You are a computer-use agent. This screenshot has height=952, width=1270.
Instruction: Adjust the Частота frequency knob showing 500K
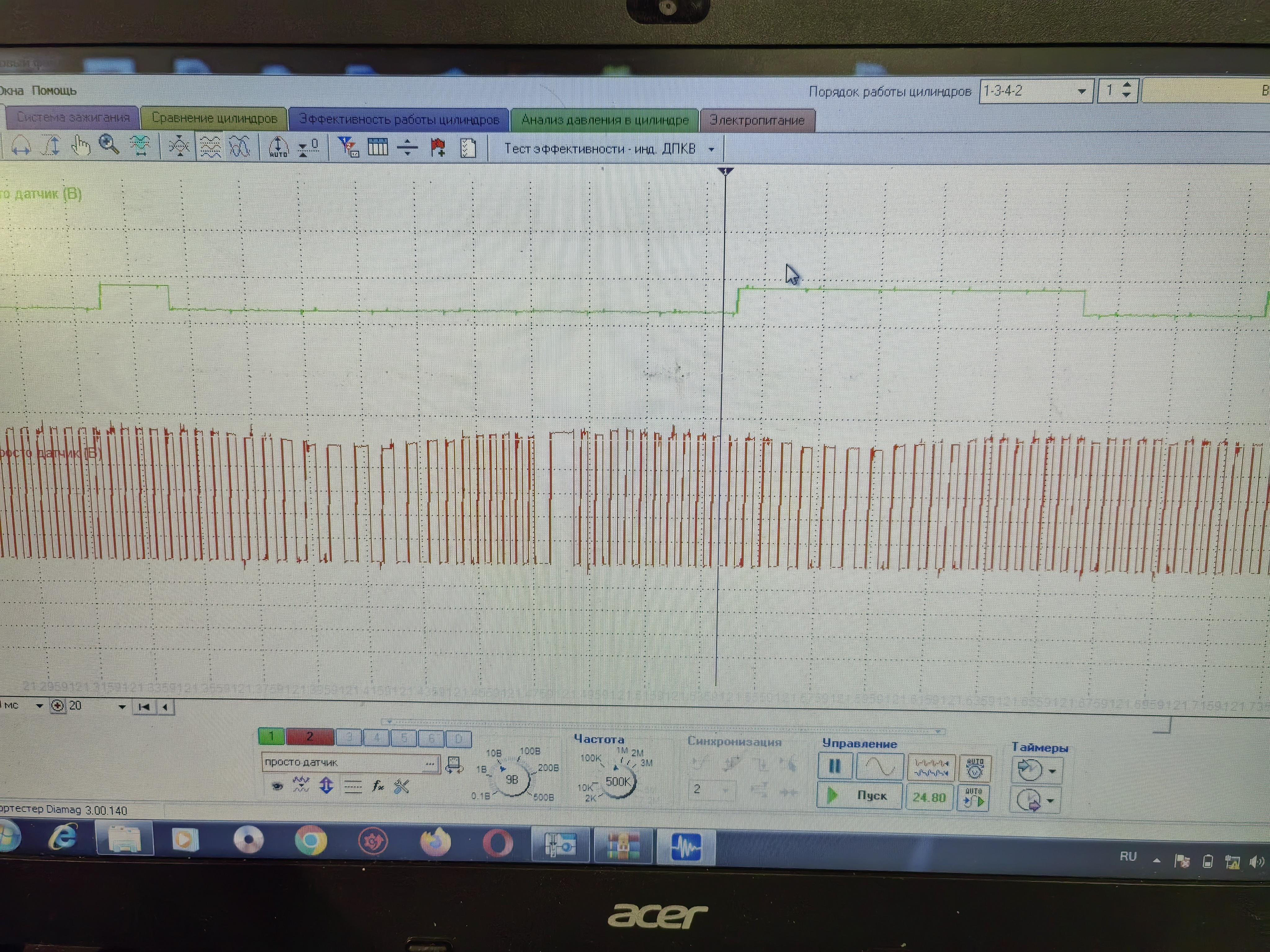(618, 782)
